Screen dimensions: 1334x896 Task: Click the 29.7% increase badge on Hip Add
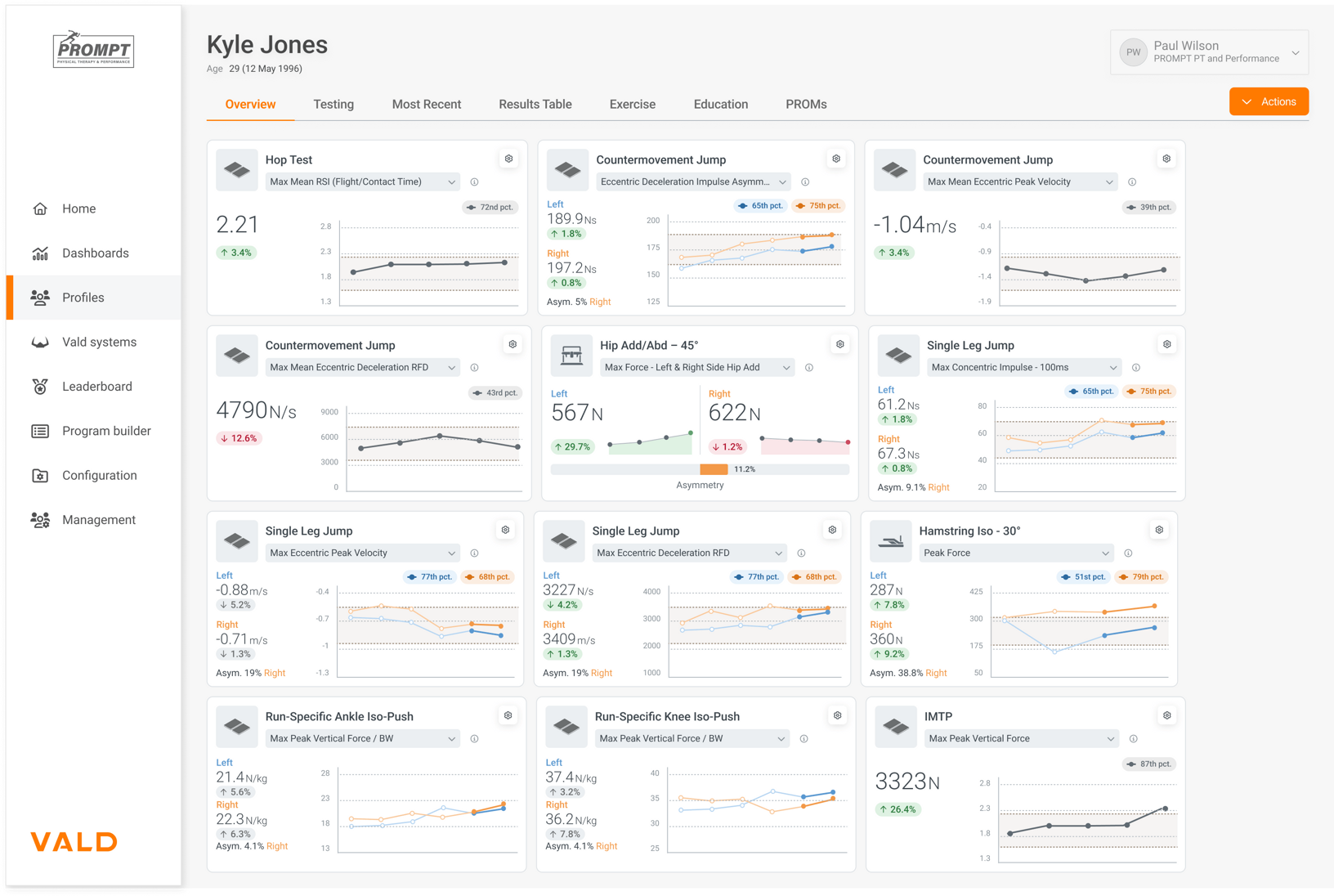point(573,446)
